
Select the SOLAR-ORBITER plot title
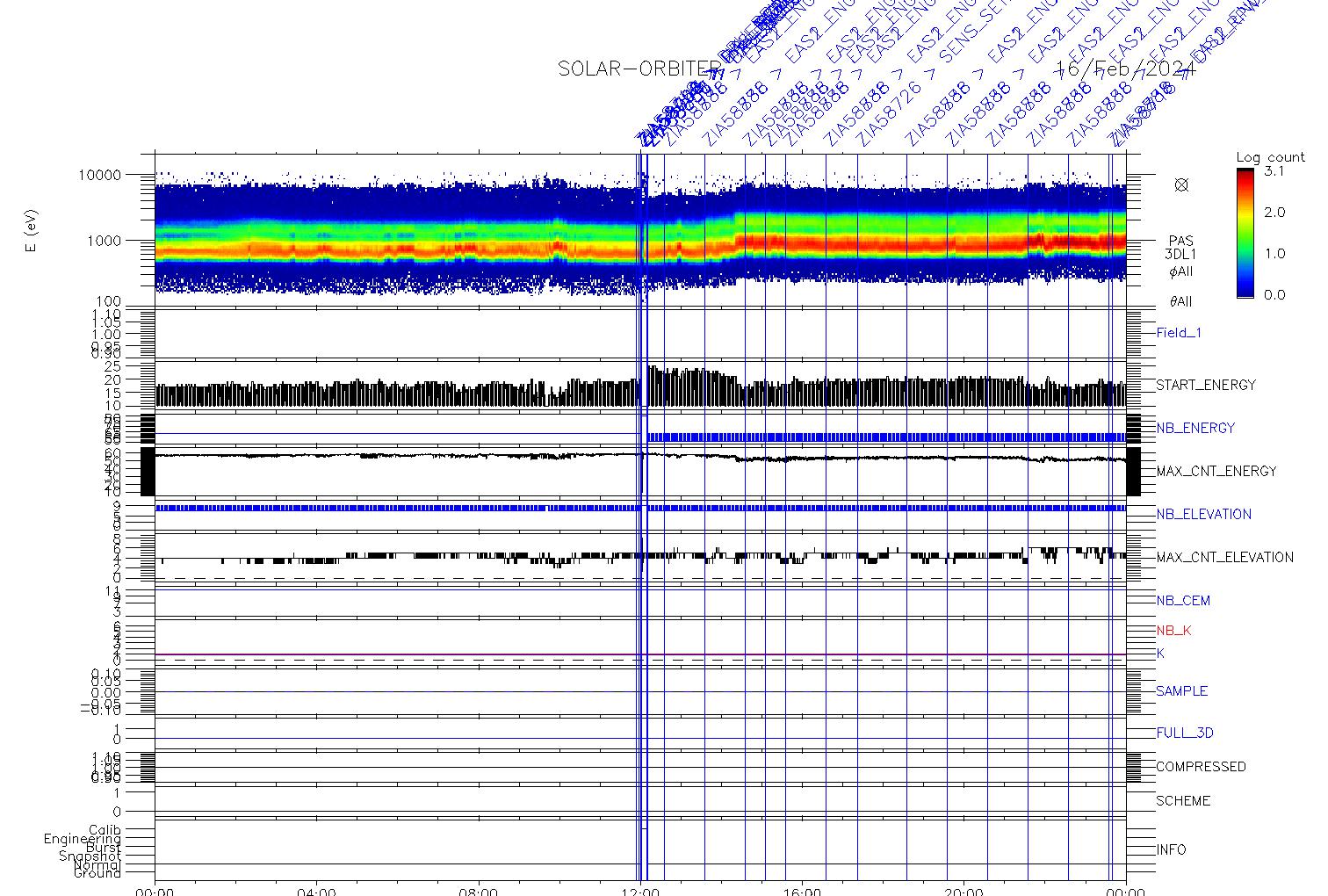pyautogui.click(x=639, y=69)
